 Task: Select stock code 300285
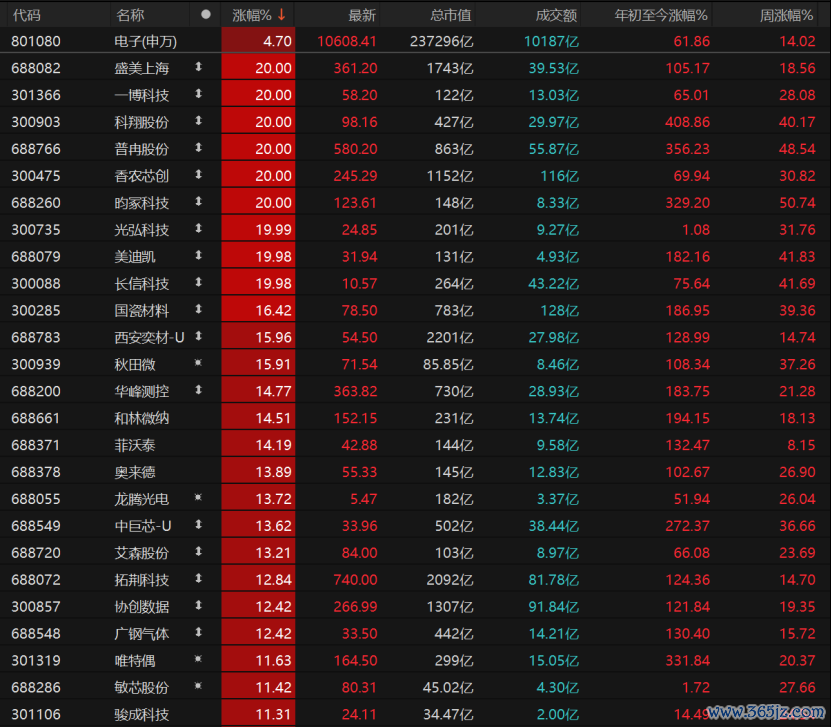click(x=36, y=311)
